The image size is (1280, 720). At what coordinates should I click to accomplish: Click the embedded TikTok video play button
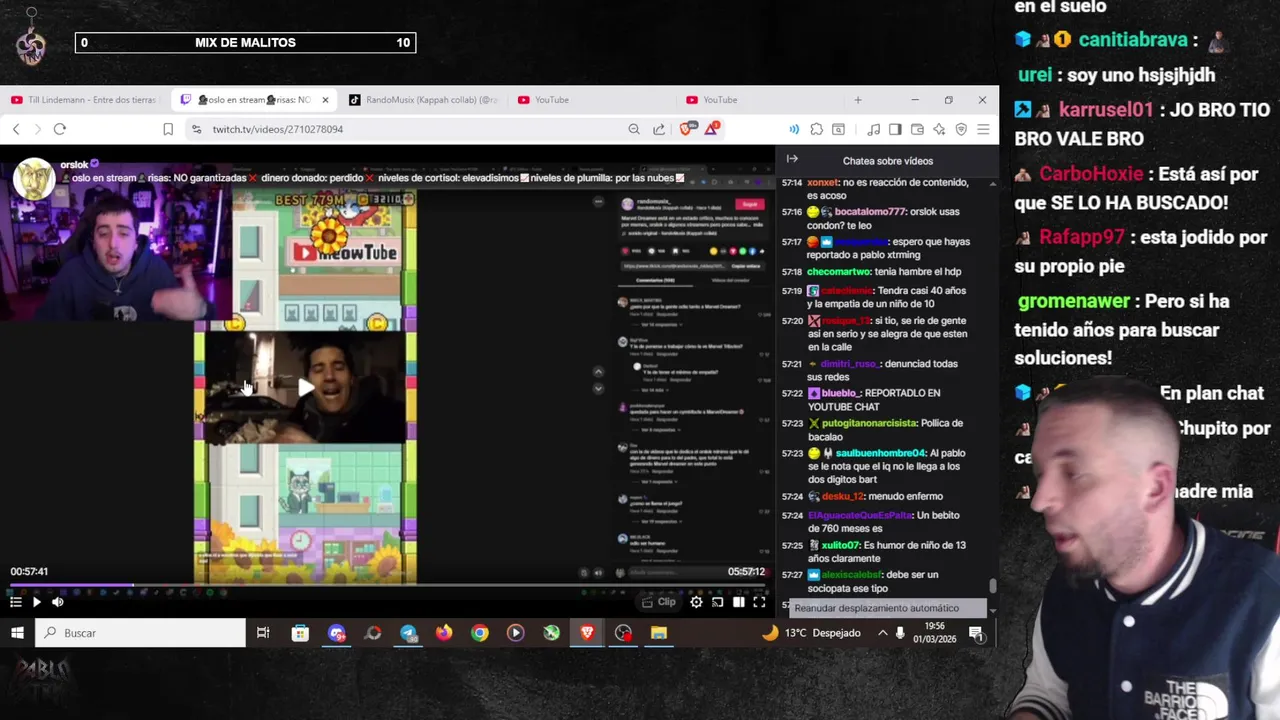pos(305,388)
